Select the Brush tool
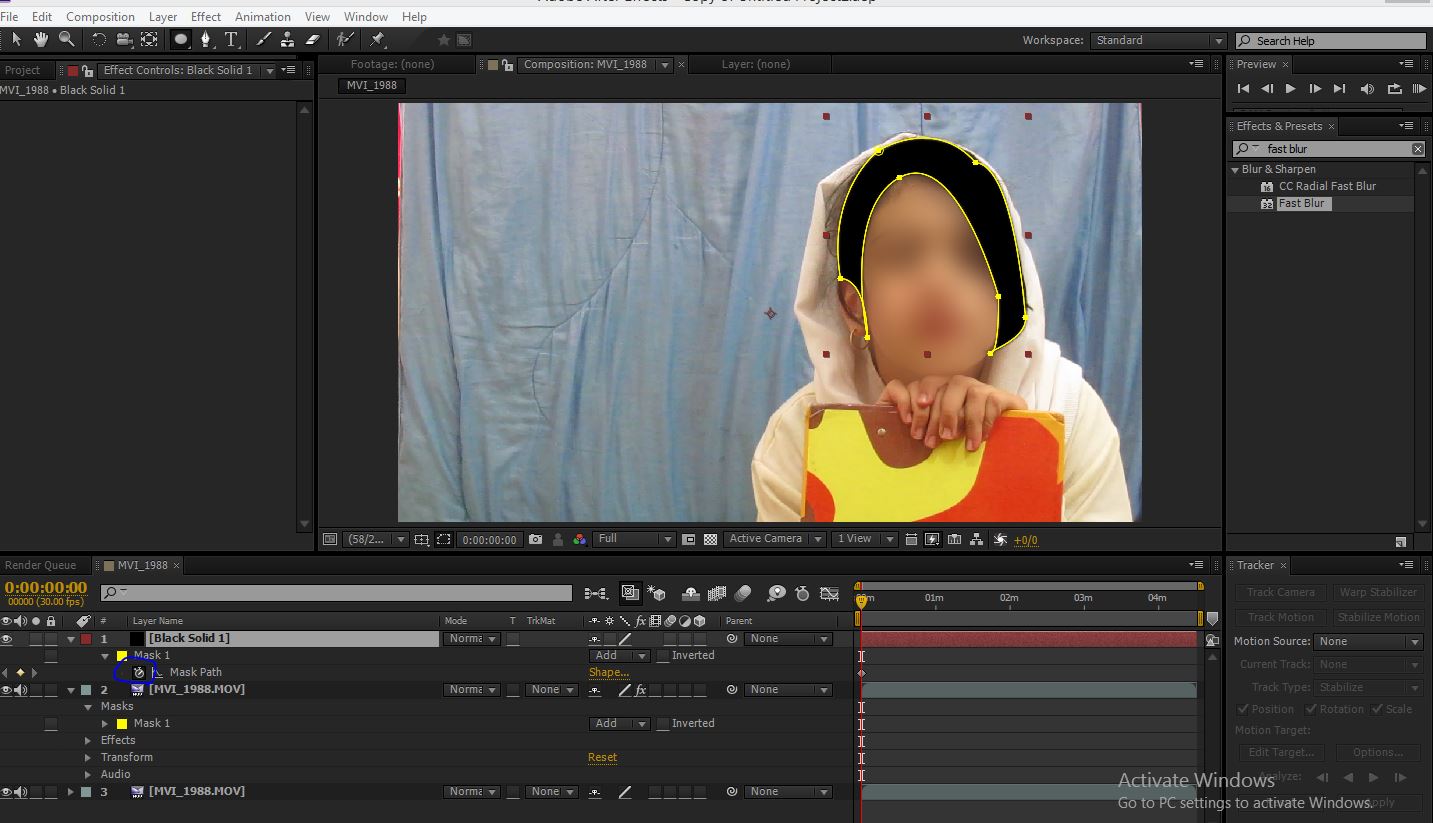 tap(263, 40)
